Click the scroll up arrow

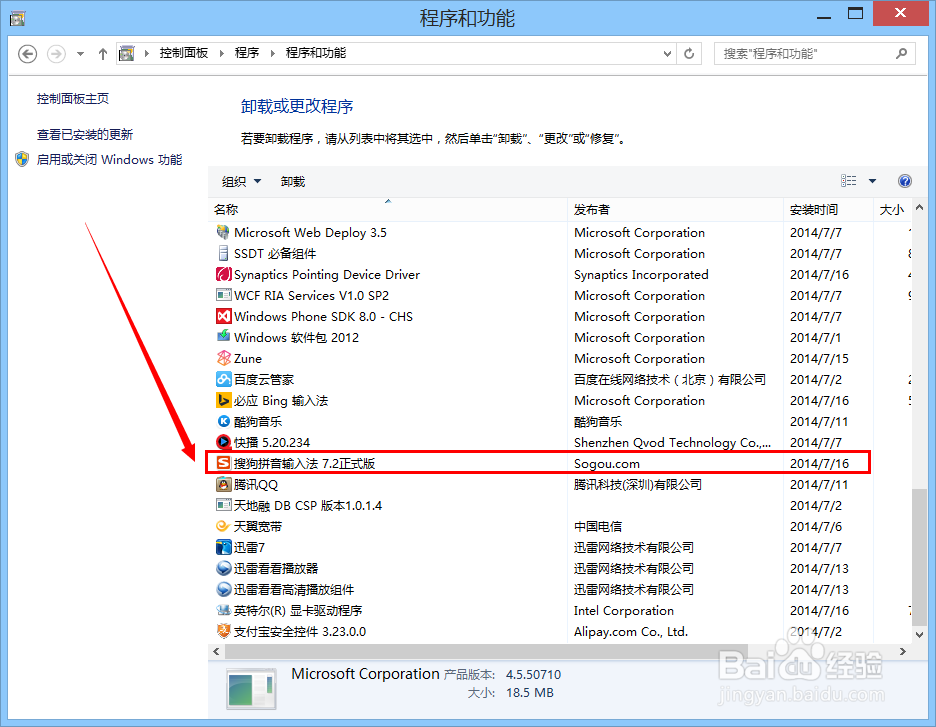919,208
